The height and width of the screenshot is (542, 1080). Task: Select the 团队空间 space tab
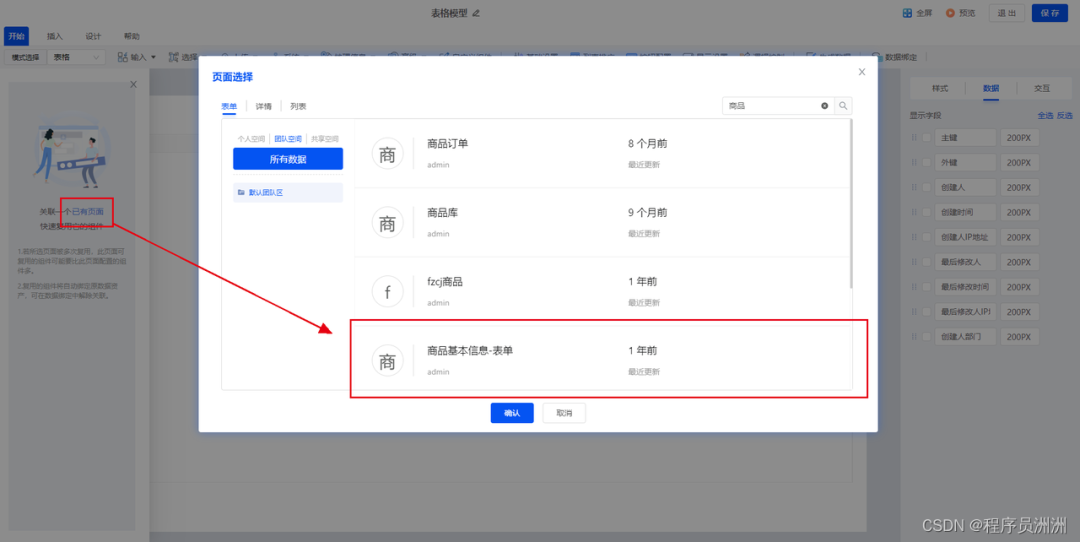click(288, 138)
